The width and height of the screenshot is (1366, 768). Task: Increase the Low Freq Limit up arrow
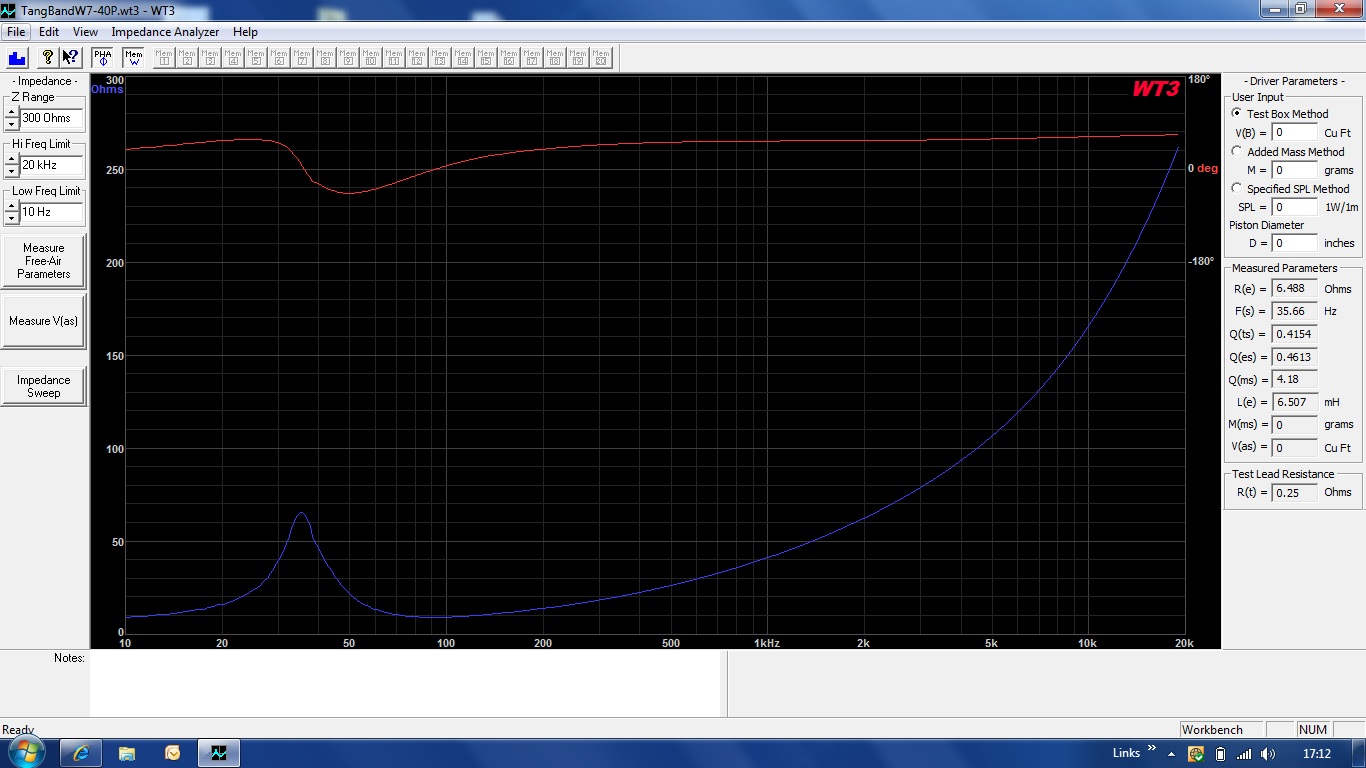(x=12, y=206)
